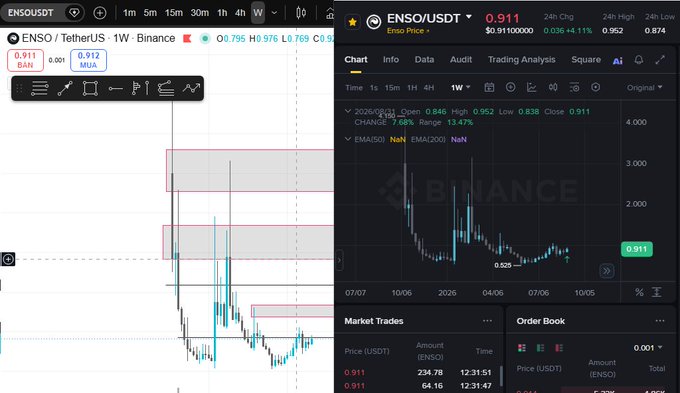Open the hexagon chart settings icon
The image size is (680, 393).
[x=596, y=88]
